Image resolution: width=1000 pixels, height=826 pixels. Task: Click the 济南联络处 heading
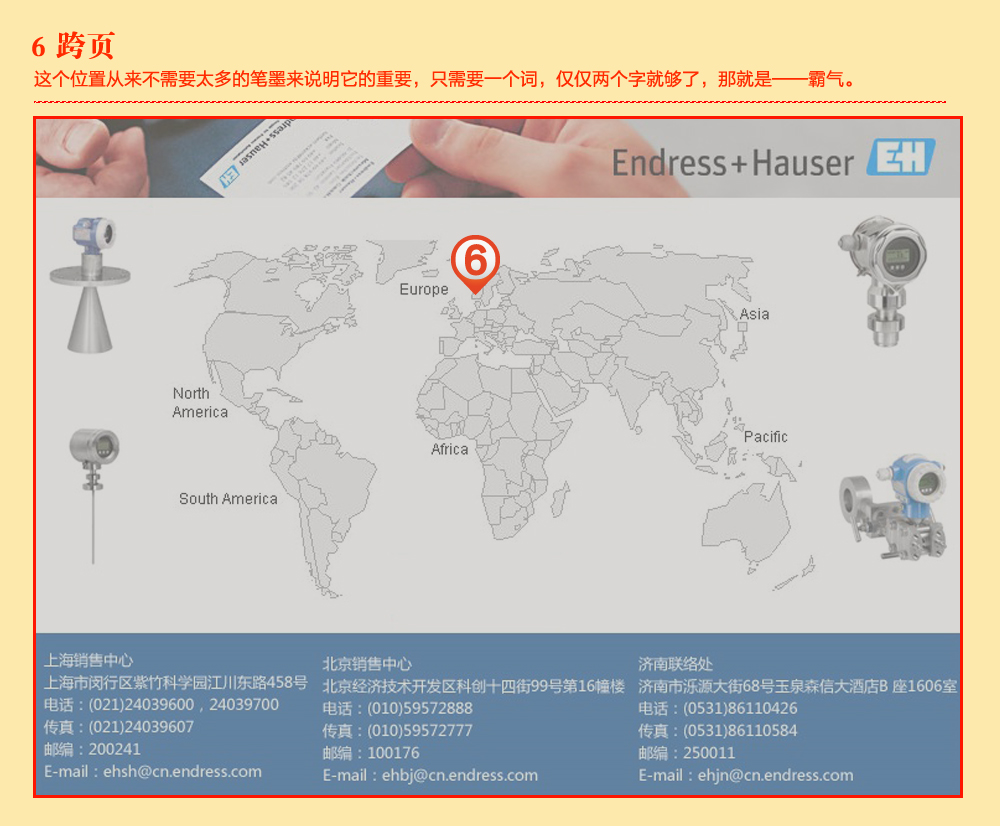click(675, 664)
